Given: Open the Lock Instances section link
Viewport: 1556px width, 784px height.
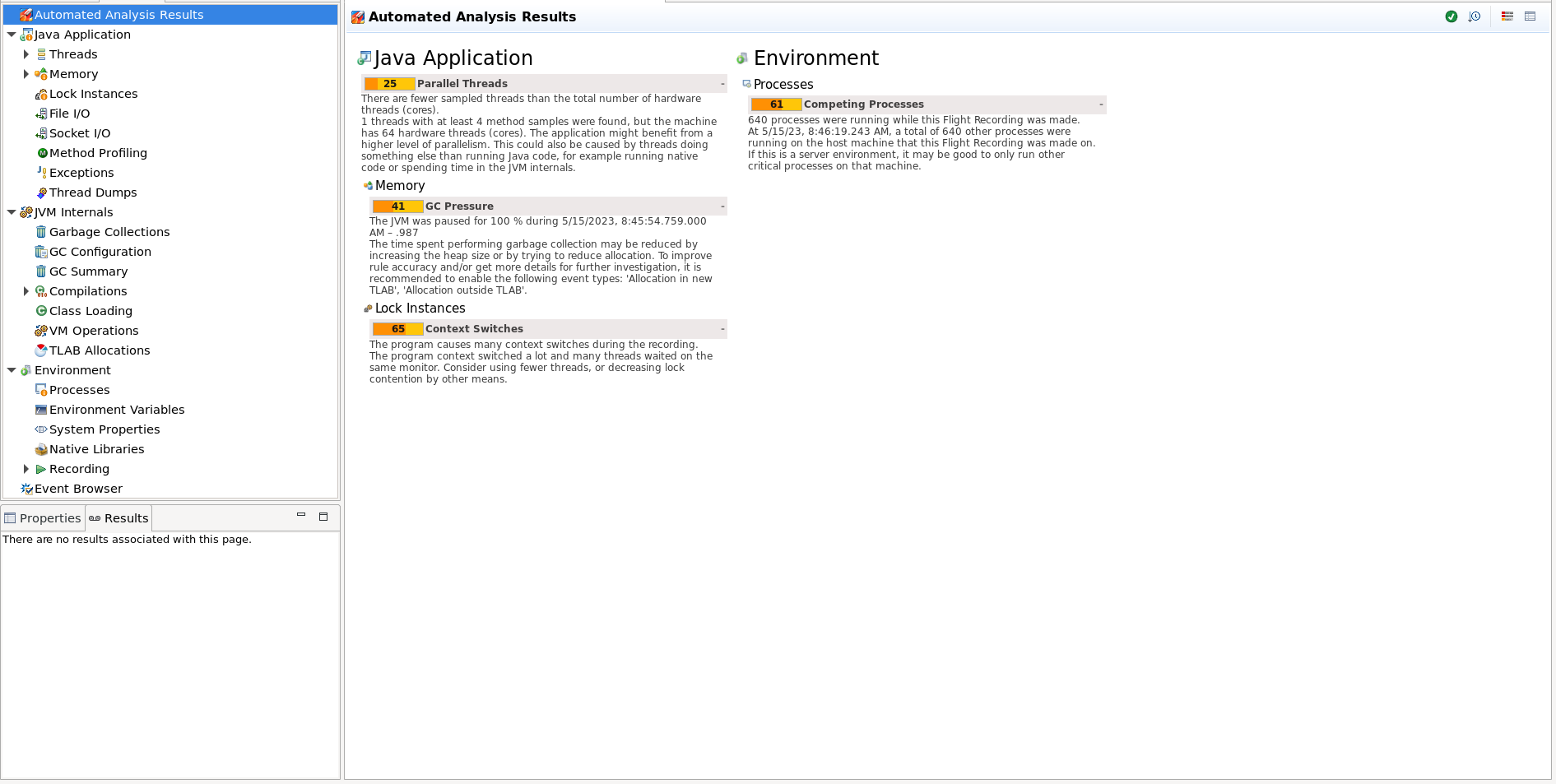Looking at the screenshot, I should [420, 308].
